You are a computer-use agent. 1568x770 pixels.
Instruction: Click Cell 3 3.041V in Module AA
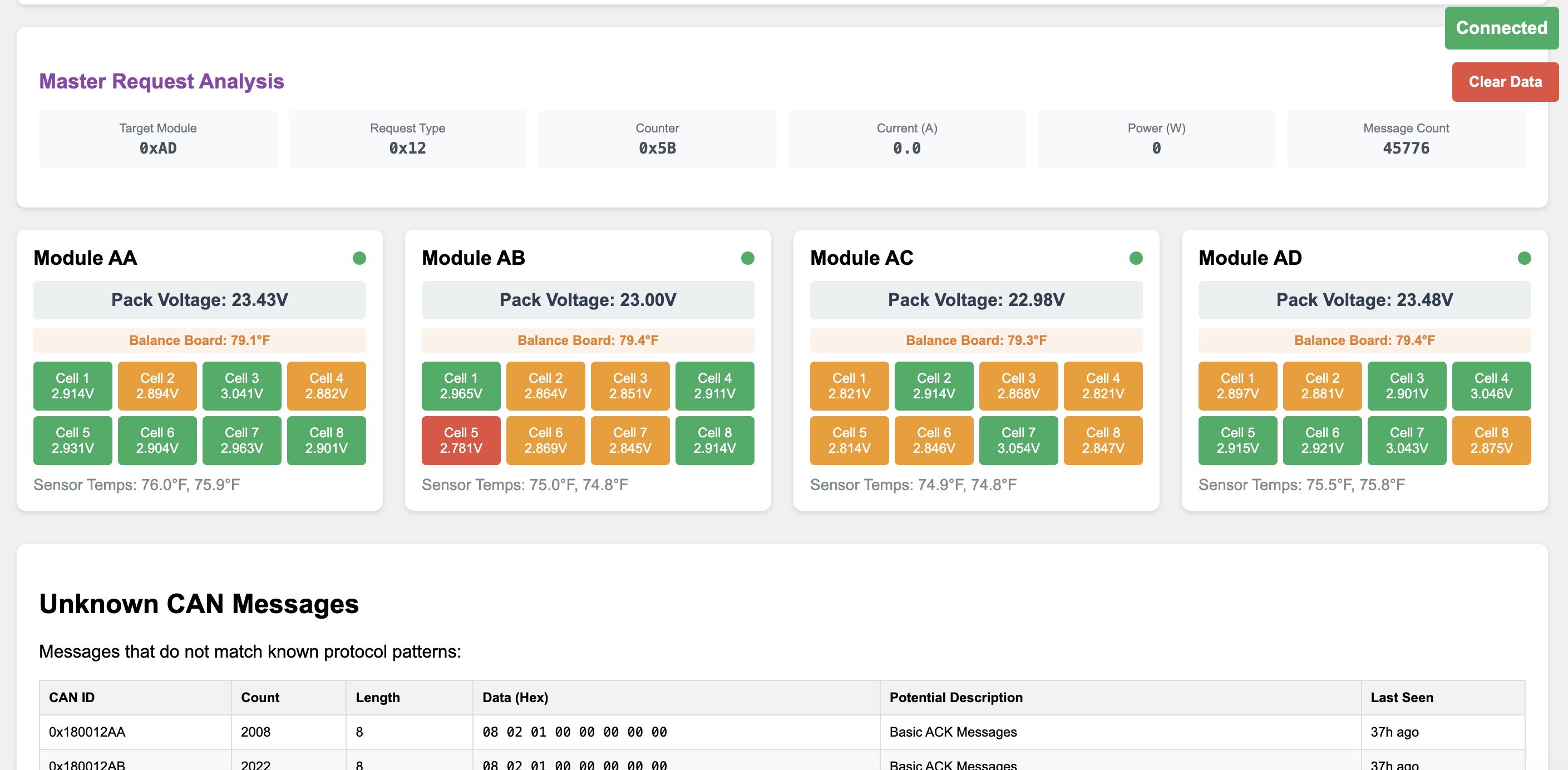[241, 386]
